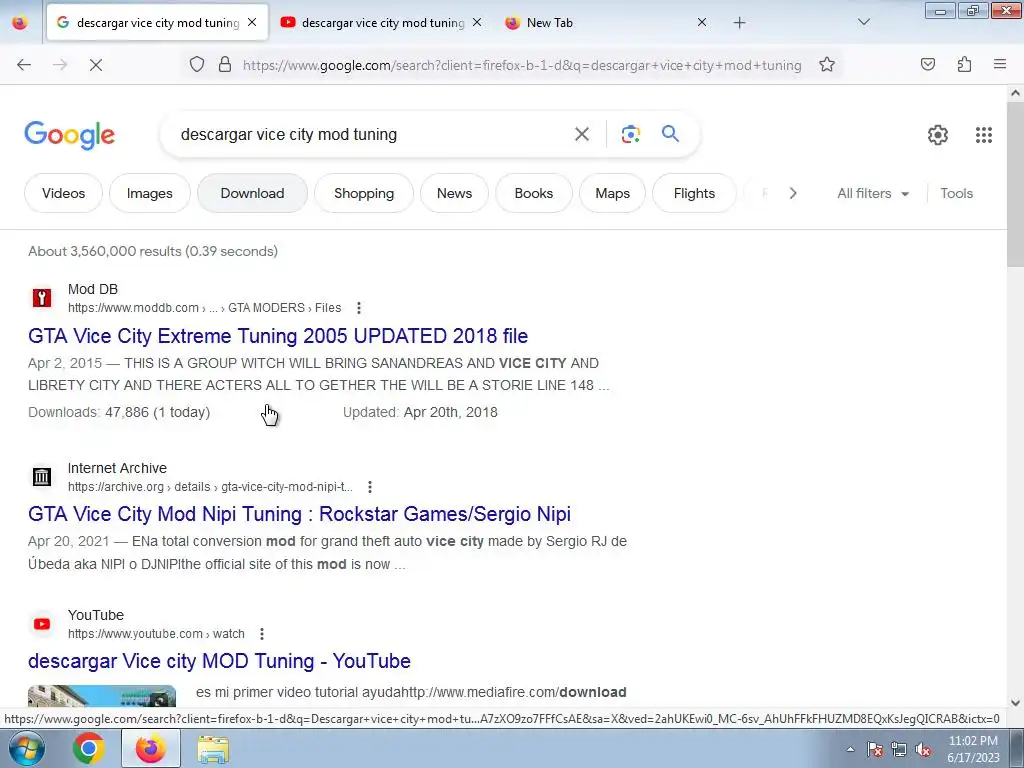Open GTA Vice City Mod Nipi Tuning result
This screenshot has height=768, width=1024.
tap(299, 514)
